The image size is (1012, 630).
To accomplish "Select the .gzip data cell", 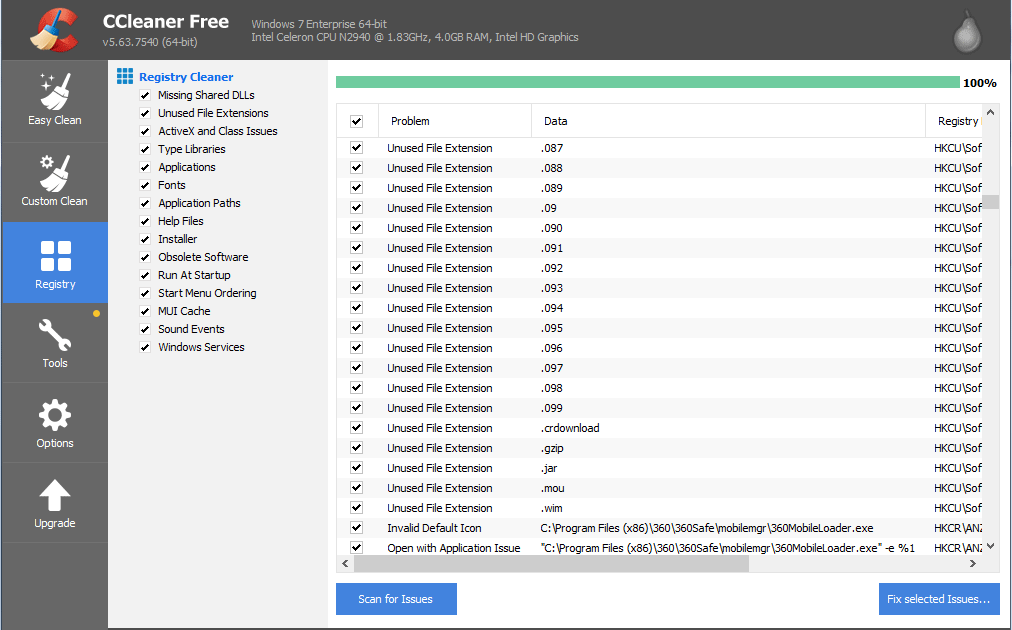I will [552, 448].
